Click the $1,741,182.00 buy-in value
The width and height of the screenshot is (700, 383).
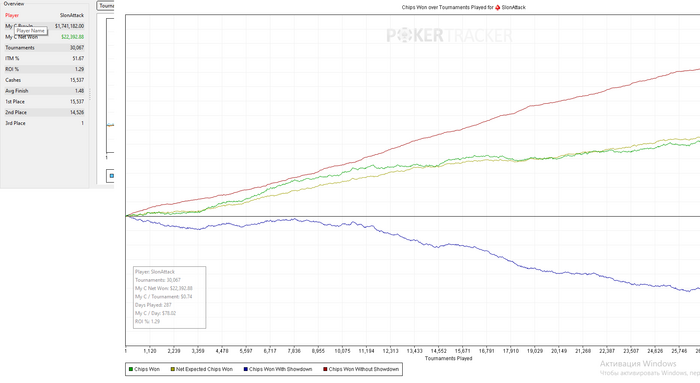[x=69, y=26]
